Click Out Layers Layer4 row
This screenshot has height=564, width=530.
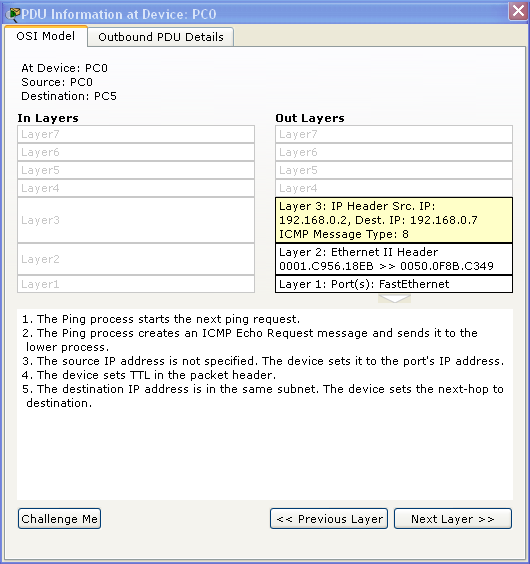(x=394, y=188)
